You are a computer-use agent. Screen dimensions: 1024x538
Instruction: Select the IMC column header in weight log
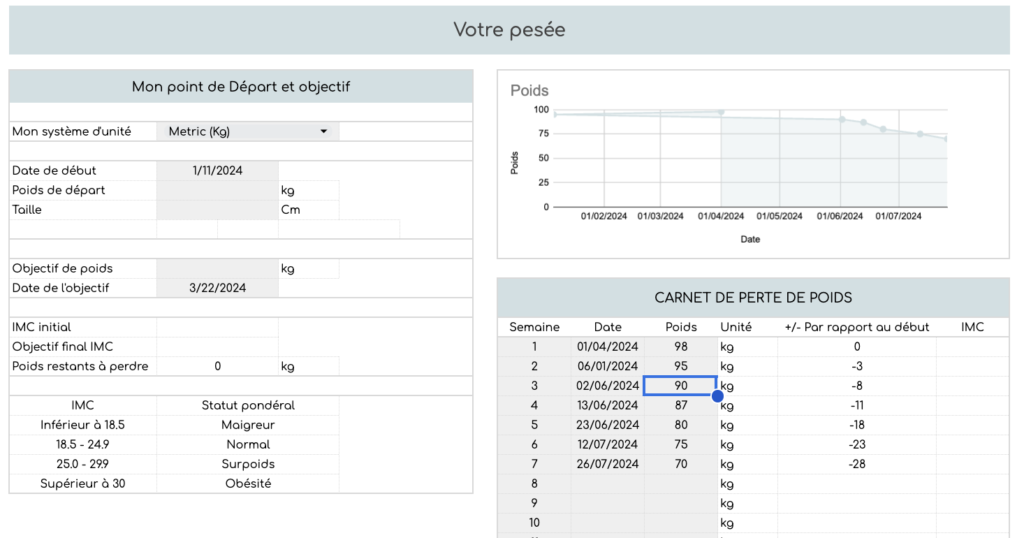click(x=971, y=327)
